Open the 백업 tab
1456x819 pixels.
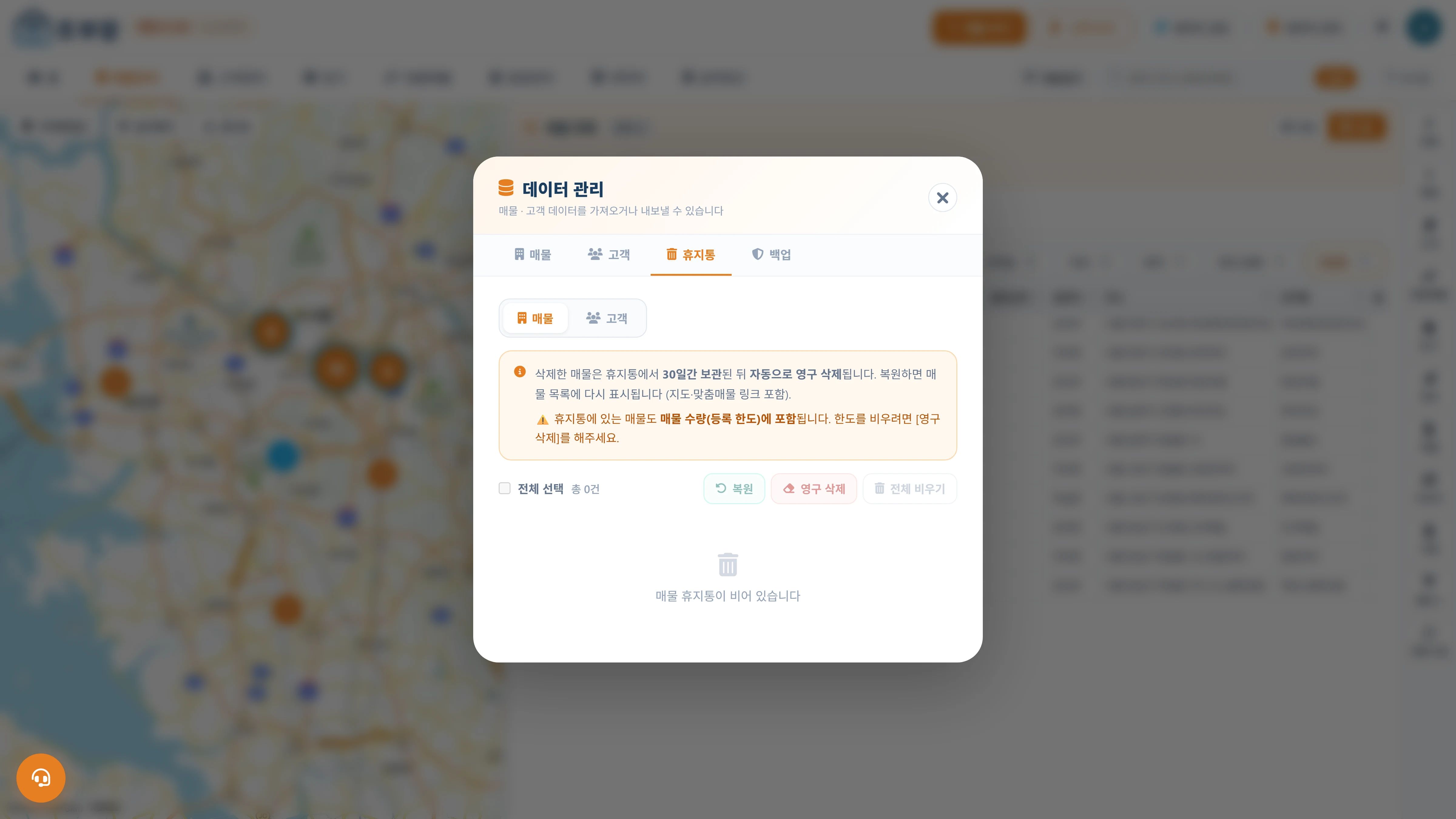click(x=771, y=255)
